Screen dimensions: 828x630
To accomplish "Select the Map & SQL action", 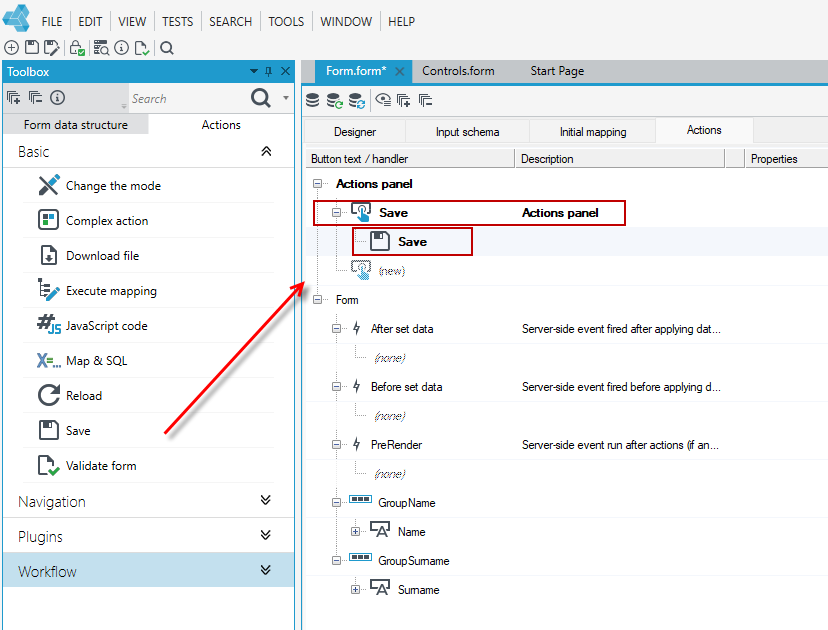I will 148,361.
